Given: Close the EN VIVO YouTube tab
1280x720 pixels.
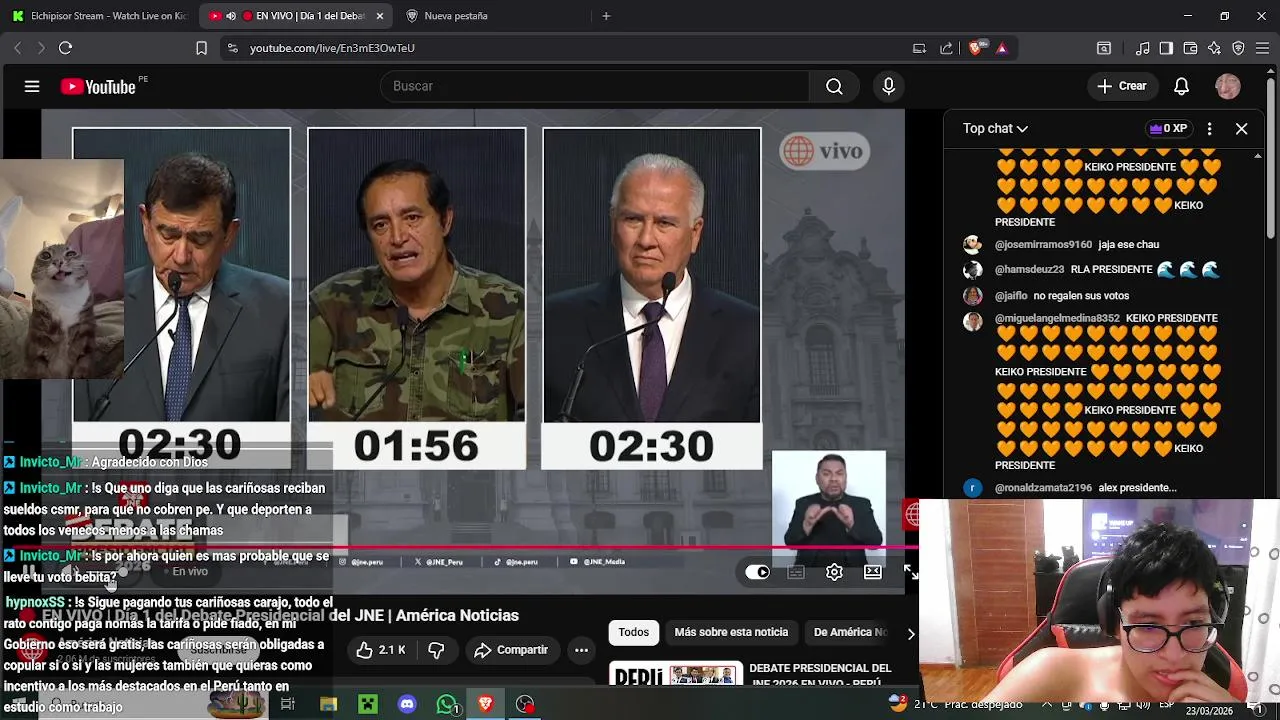Looking at the screenshot, I should click(379, 16).
